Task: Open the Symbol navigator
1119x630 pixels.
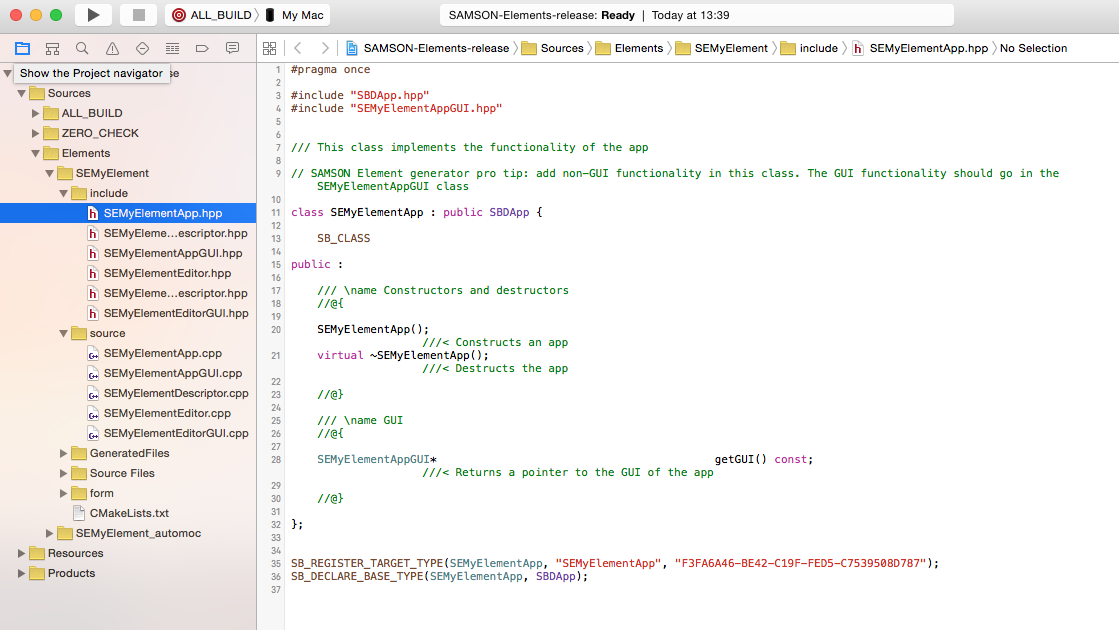Action: tap(51, 47)
